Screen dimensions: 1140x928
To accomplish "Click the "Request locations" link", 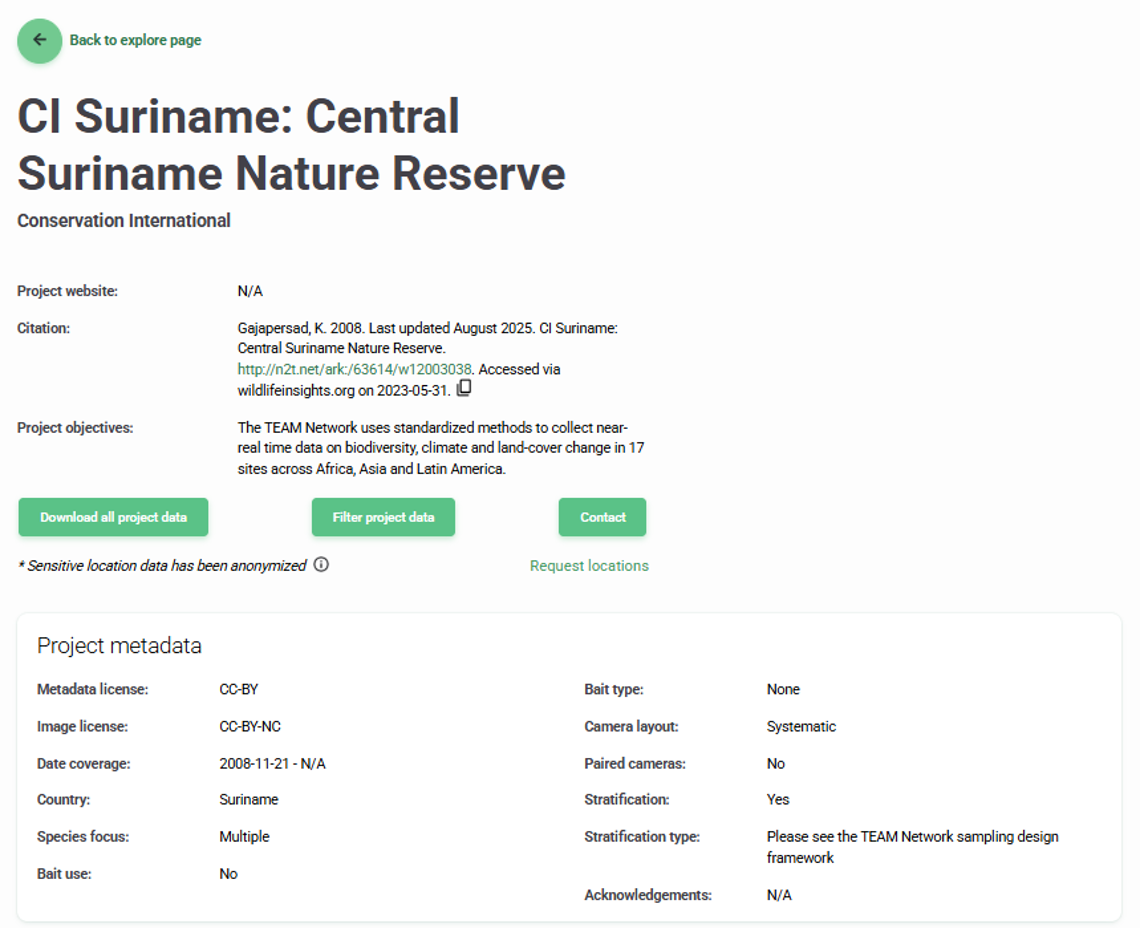I will point(589,566).
